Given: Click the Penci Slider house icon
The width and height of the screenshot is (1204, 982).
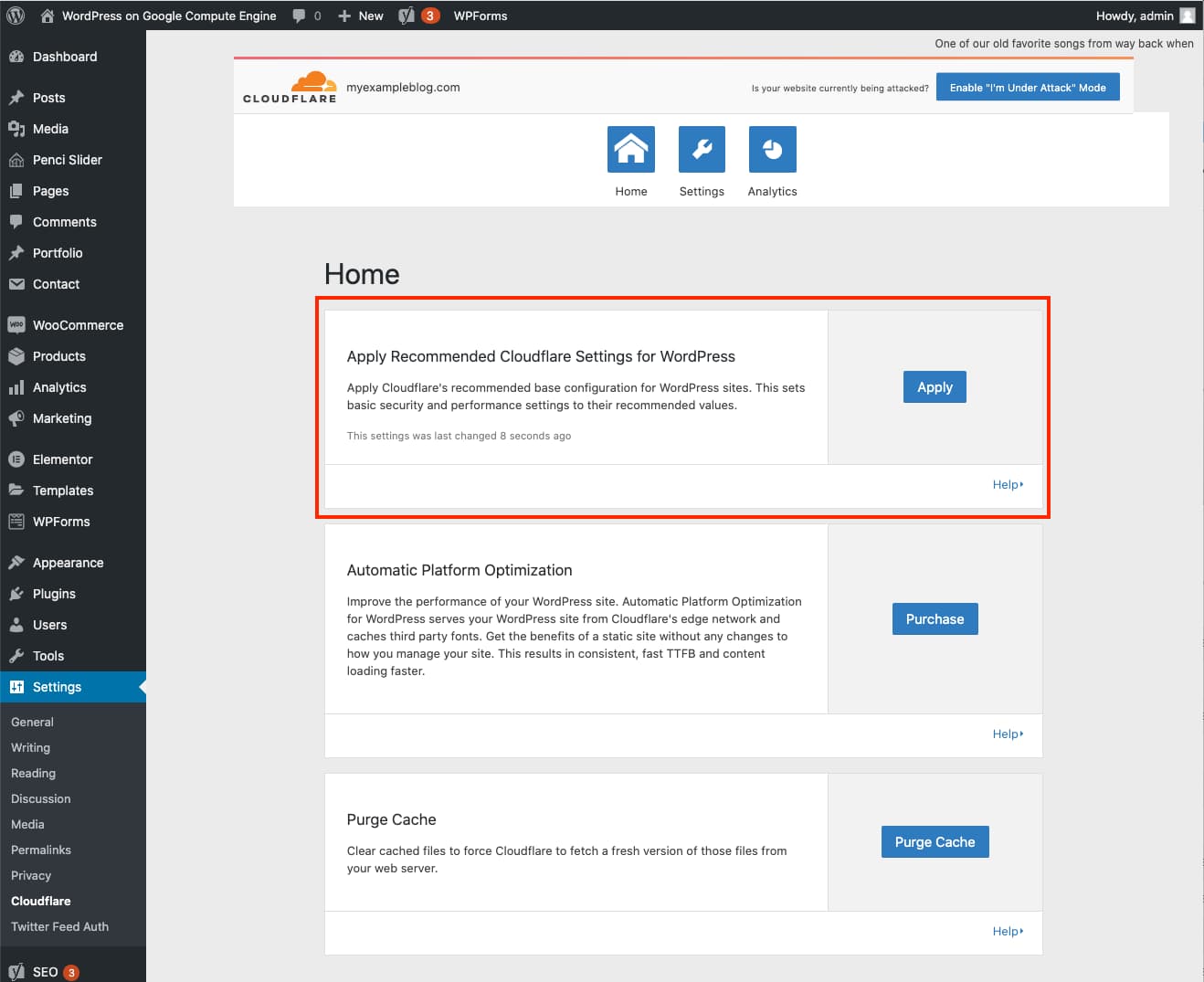Looking at the screenshot, I should [x=16, y=160].
